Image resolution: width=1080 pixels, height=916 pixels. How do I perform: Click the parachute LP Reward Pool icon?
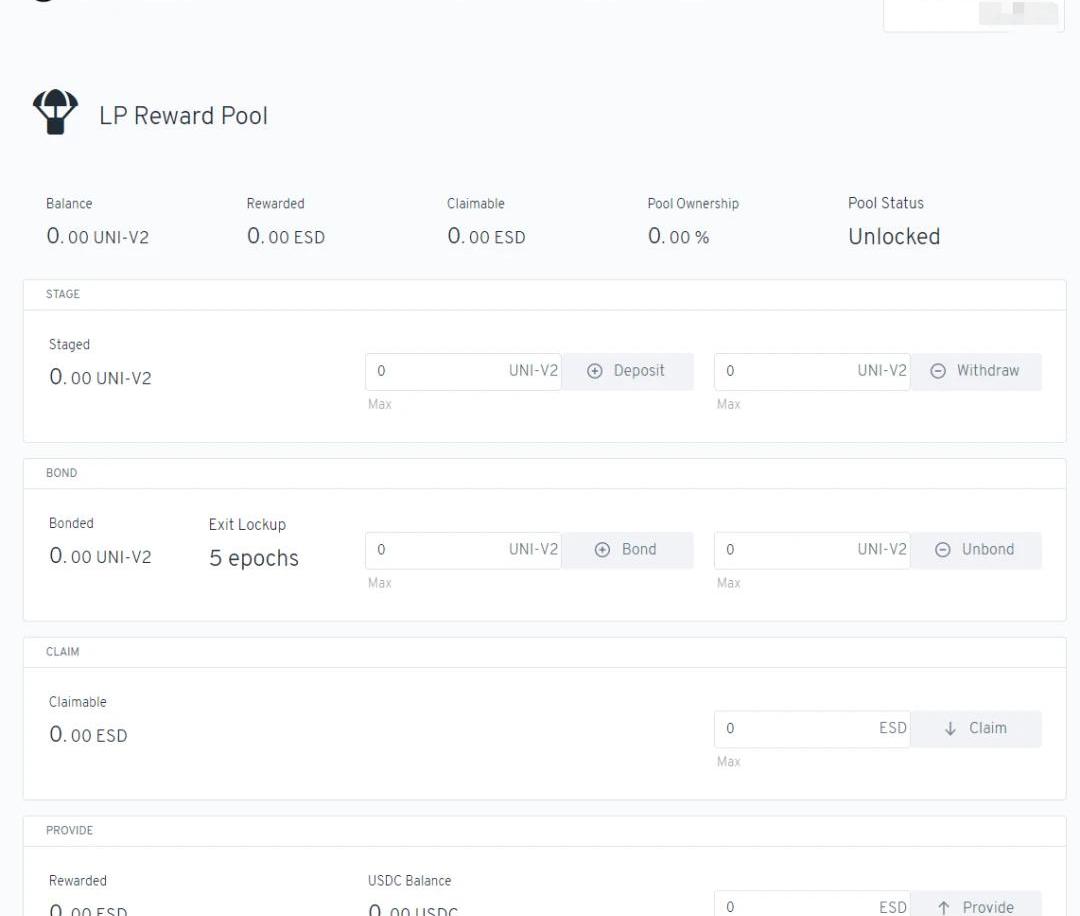click(x=55, y=113)
